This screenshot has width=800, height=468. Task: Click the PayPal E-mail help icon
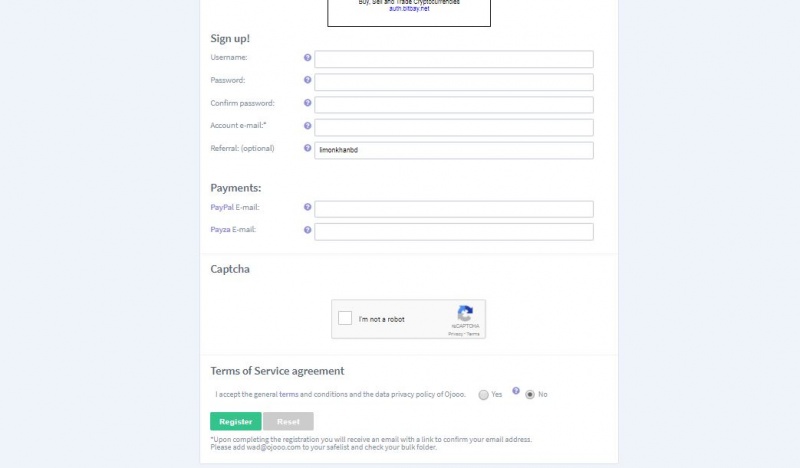308,207
